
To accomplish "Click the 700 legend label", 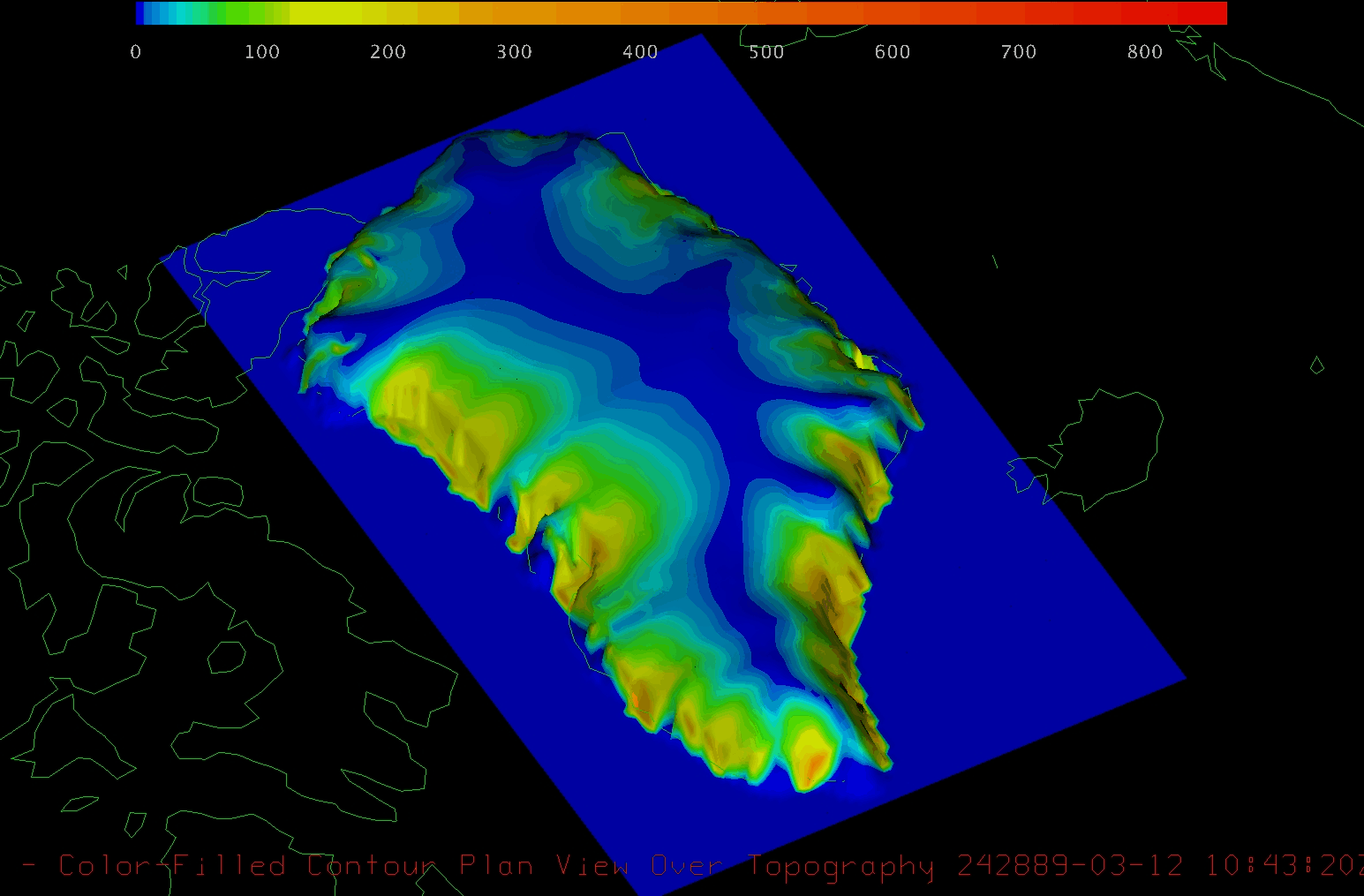I will click(1018, 52).
